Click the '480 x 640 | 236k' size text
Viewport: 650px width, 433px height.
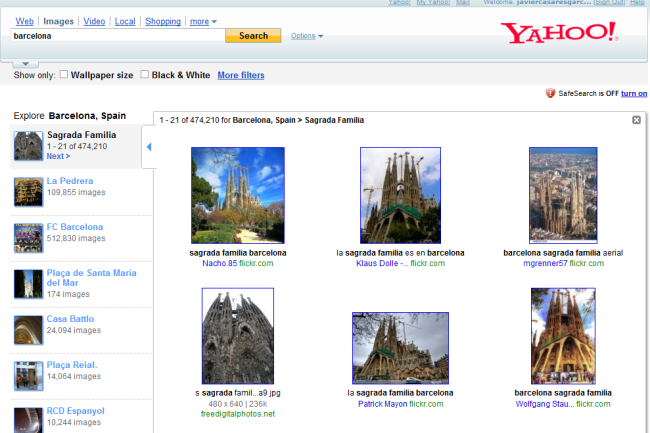(238, 404)
